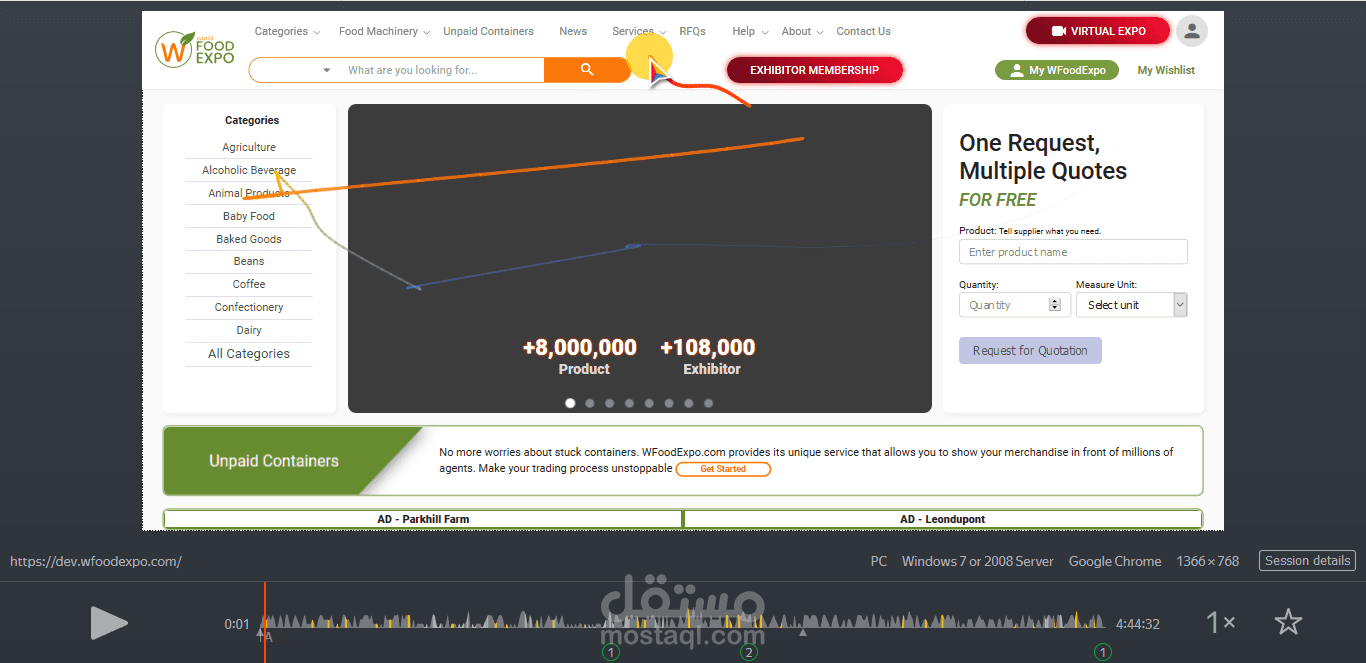The width and height of the screenshot is (1366, 663).
Task: Click the AD - Leondupont banner
Action: 942,519
